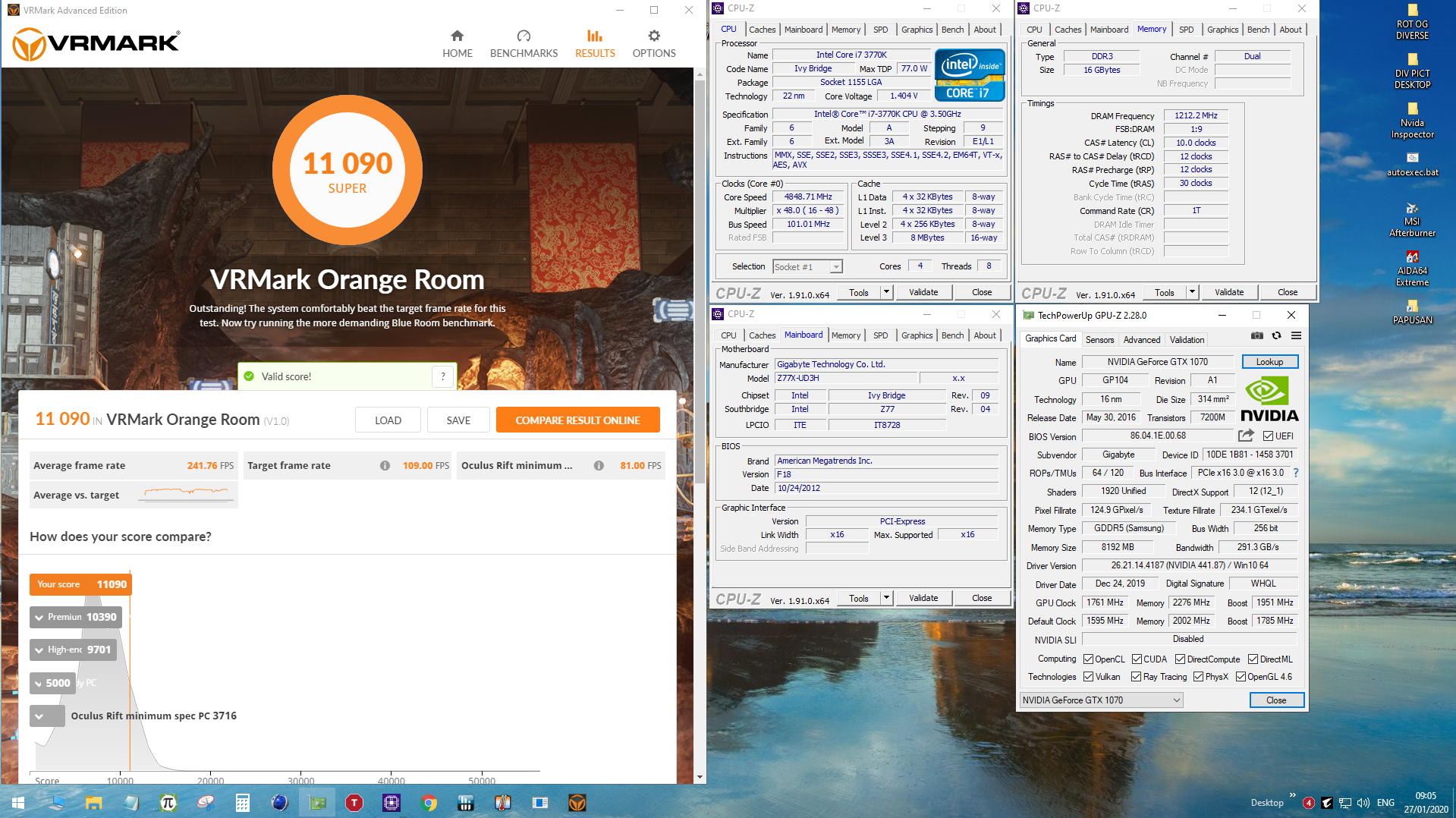Expand the 5000 score comparison entry
This screenshot has width=1456, height=818.
point(53,683)
